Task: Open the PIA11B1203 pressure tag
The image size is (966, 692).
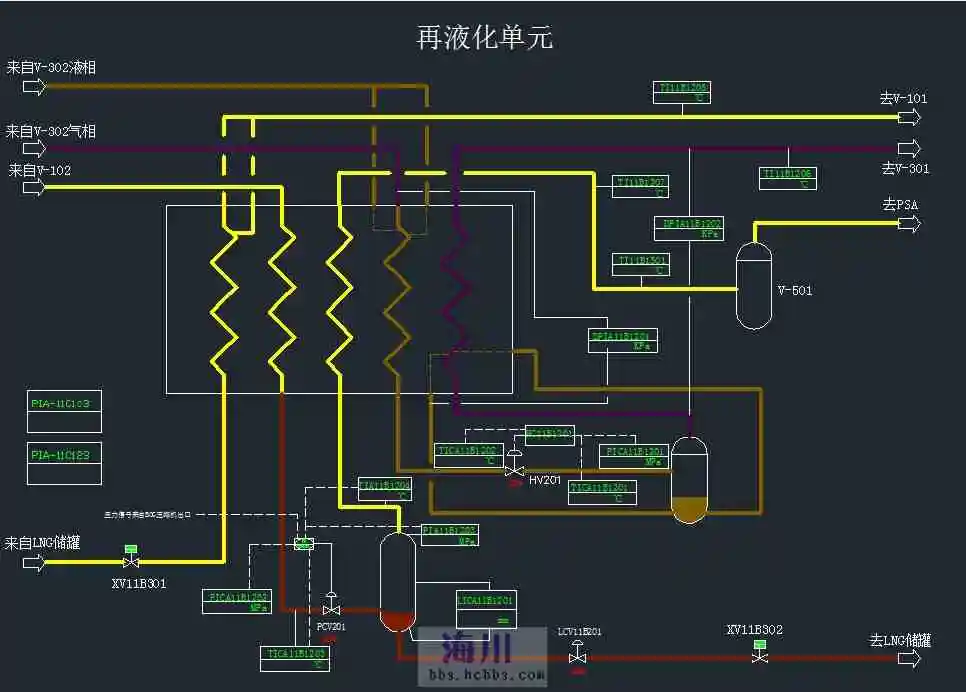Action: coord(450,535)
